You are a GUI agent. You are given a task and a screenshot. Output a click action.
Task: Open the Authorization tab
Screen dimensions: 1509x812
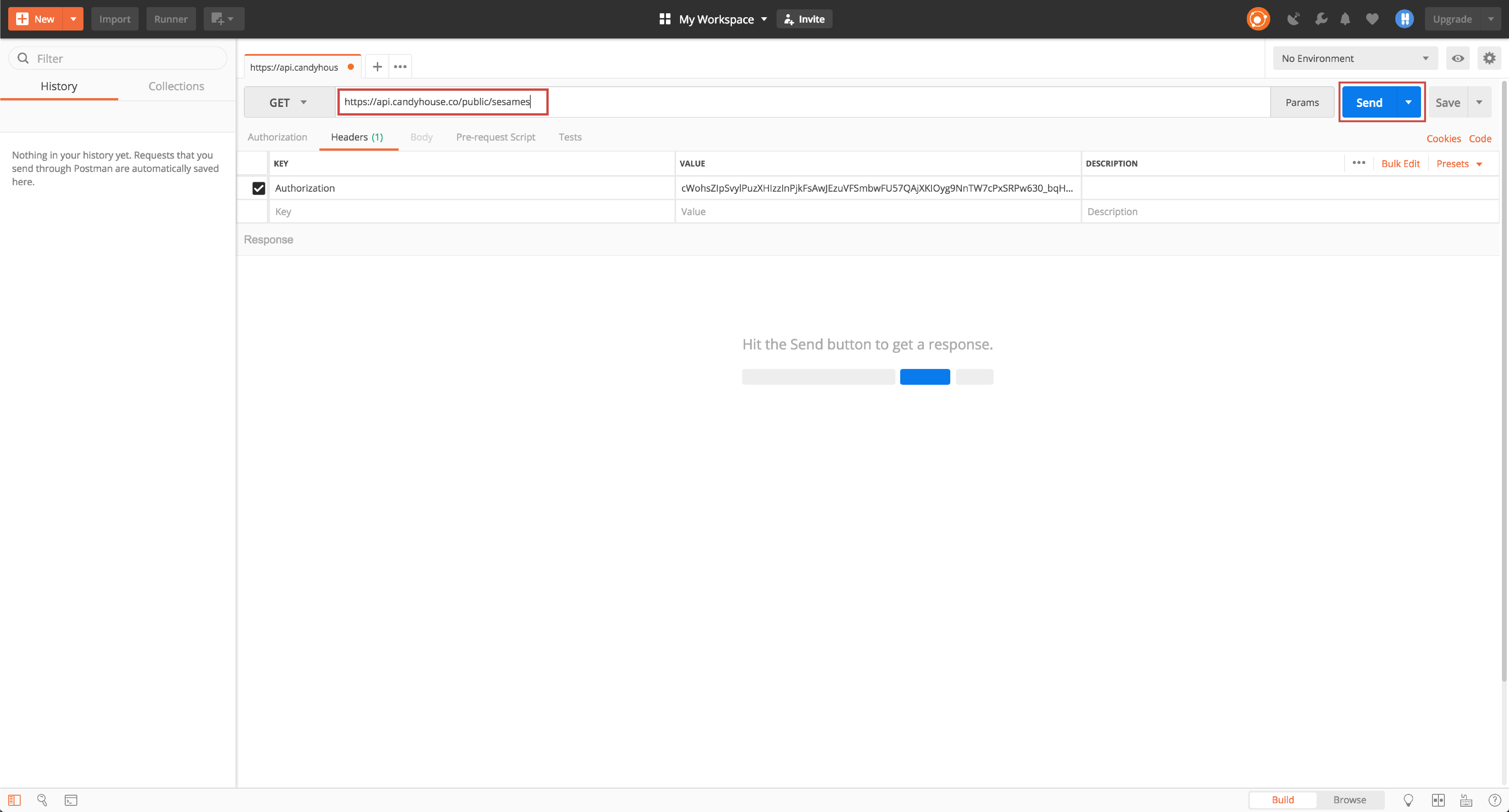click(277, 137)
